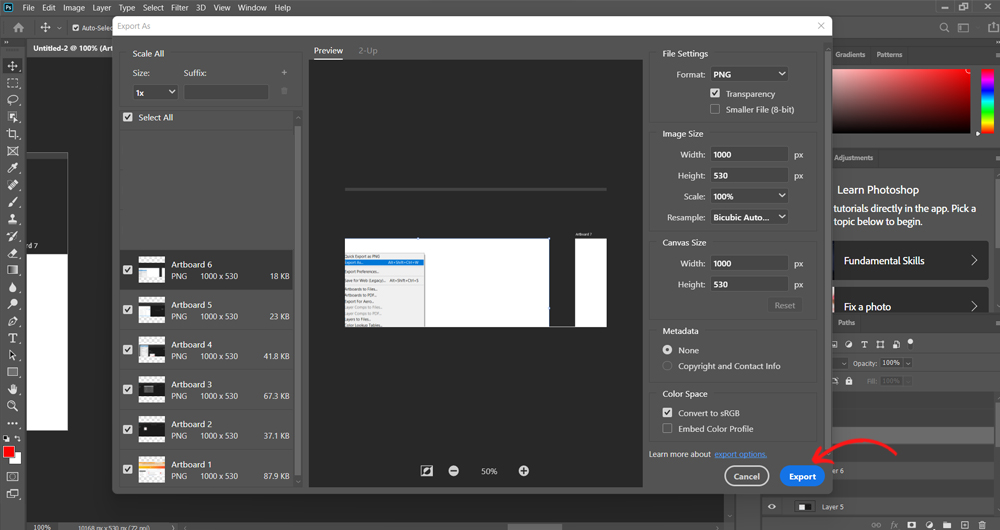Select Copyright and Contact Info metadata option

[x=668, y=366]
